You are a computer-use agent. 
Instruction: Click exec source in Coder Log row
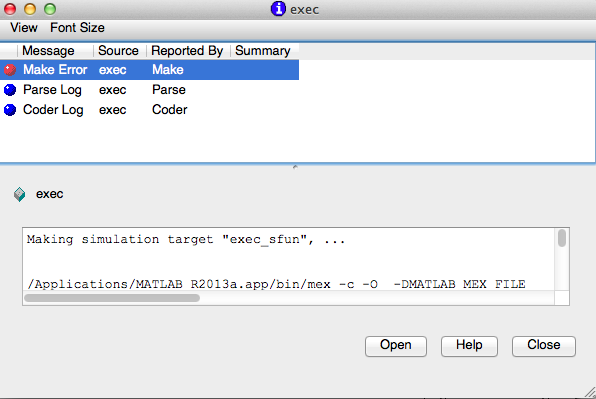113,110
